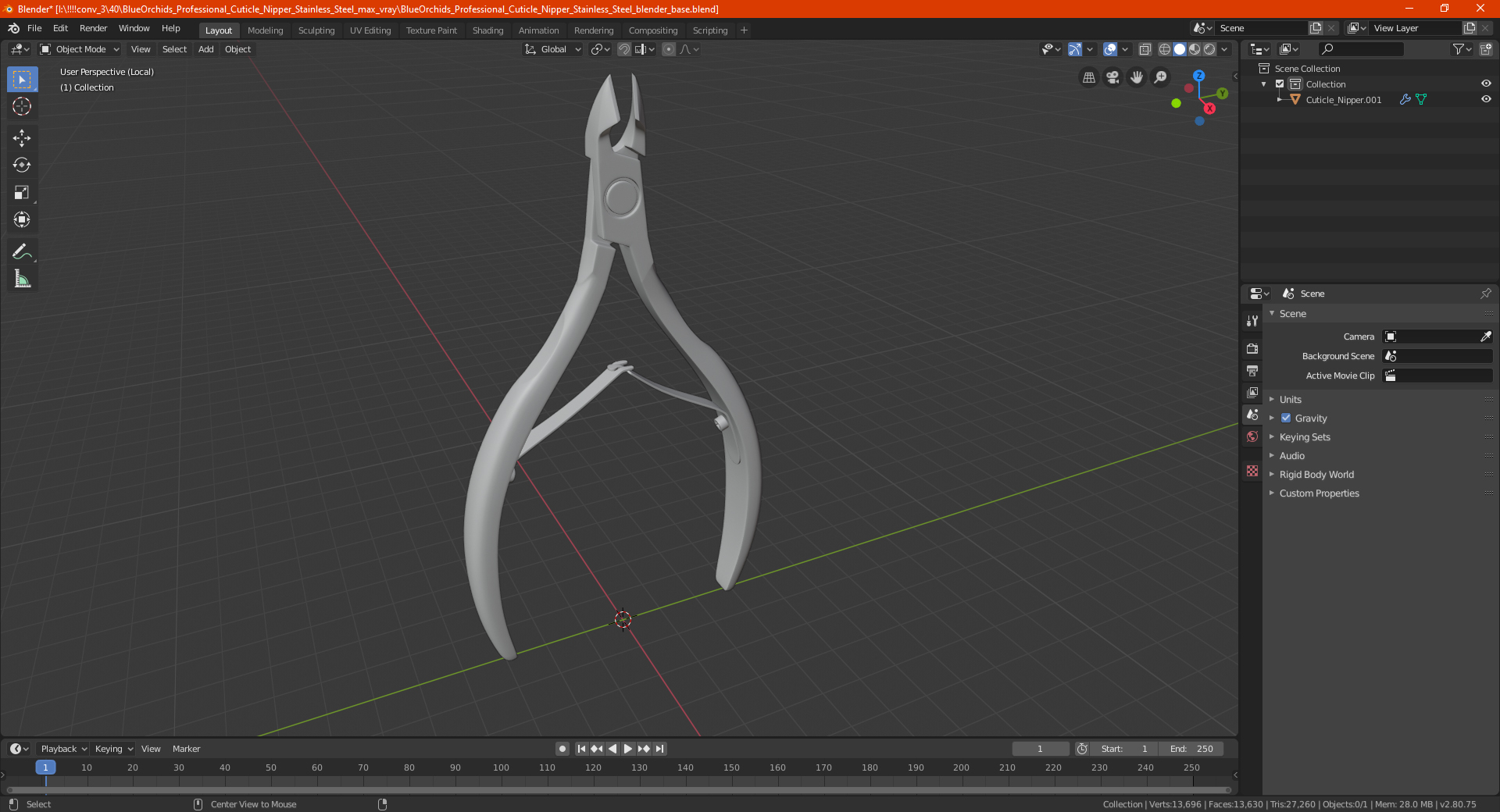Switch to the Shading workspace tab
This screenshot has width=1500, height=812.
(487, 30)
